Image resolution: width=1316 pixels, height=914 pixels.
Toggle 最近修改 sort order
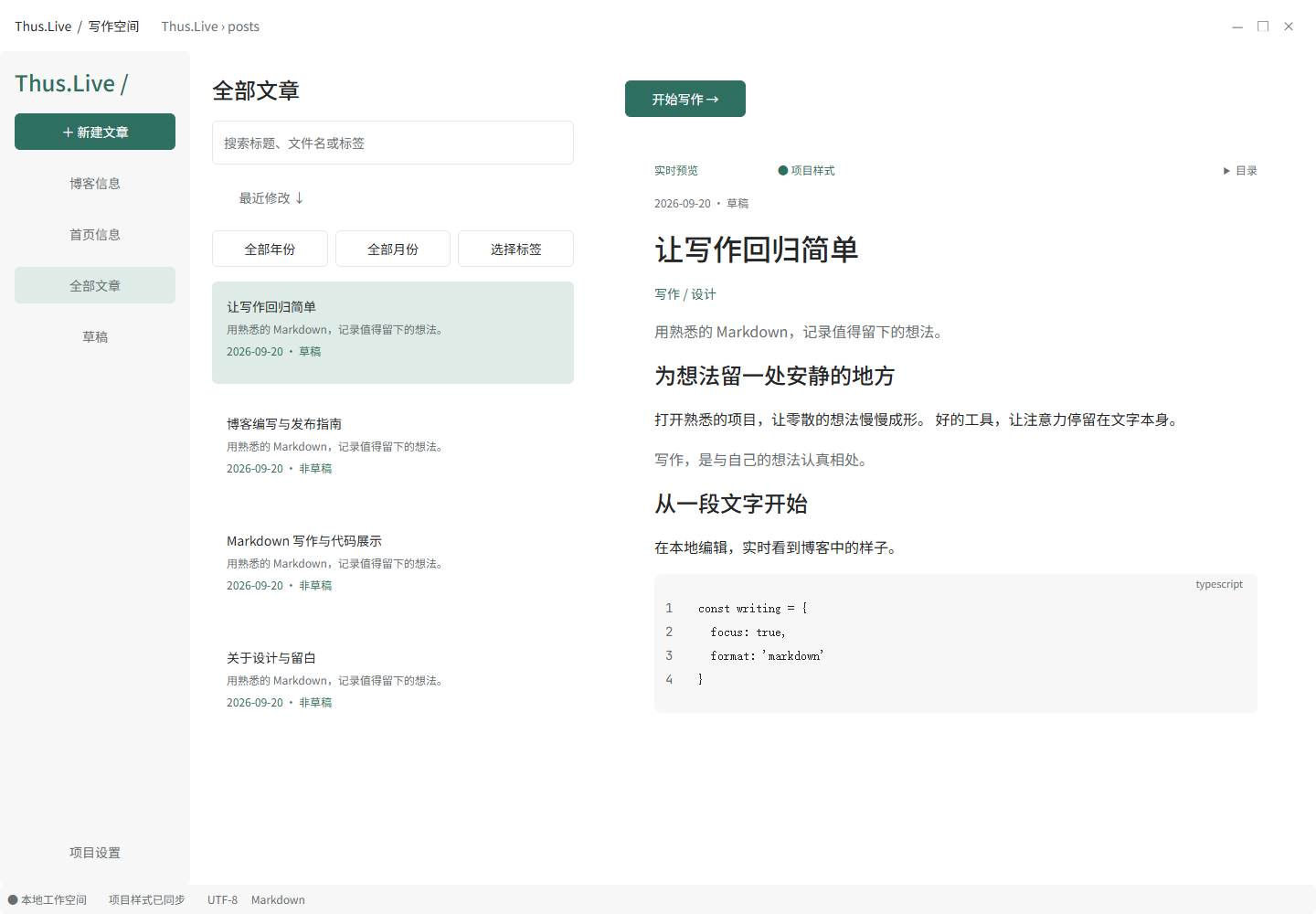[271, 197]
